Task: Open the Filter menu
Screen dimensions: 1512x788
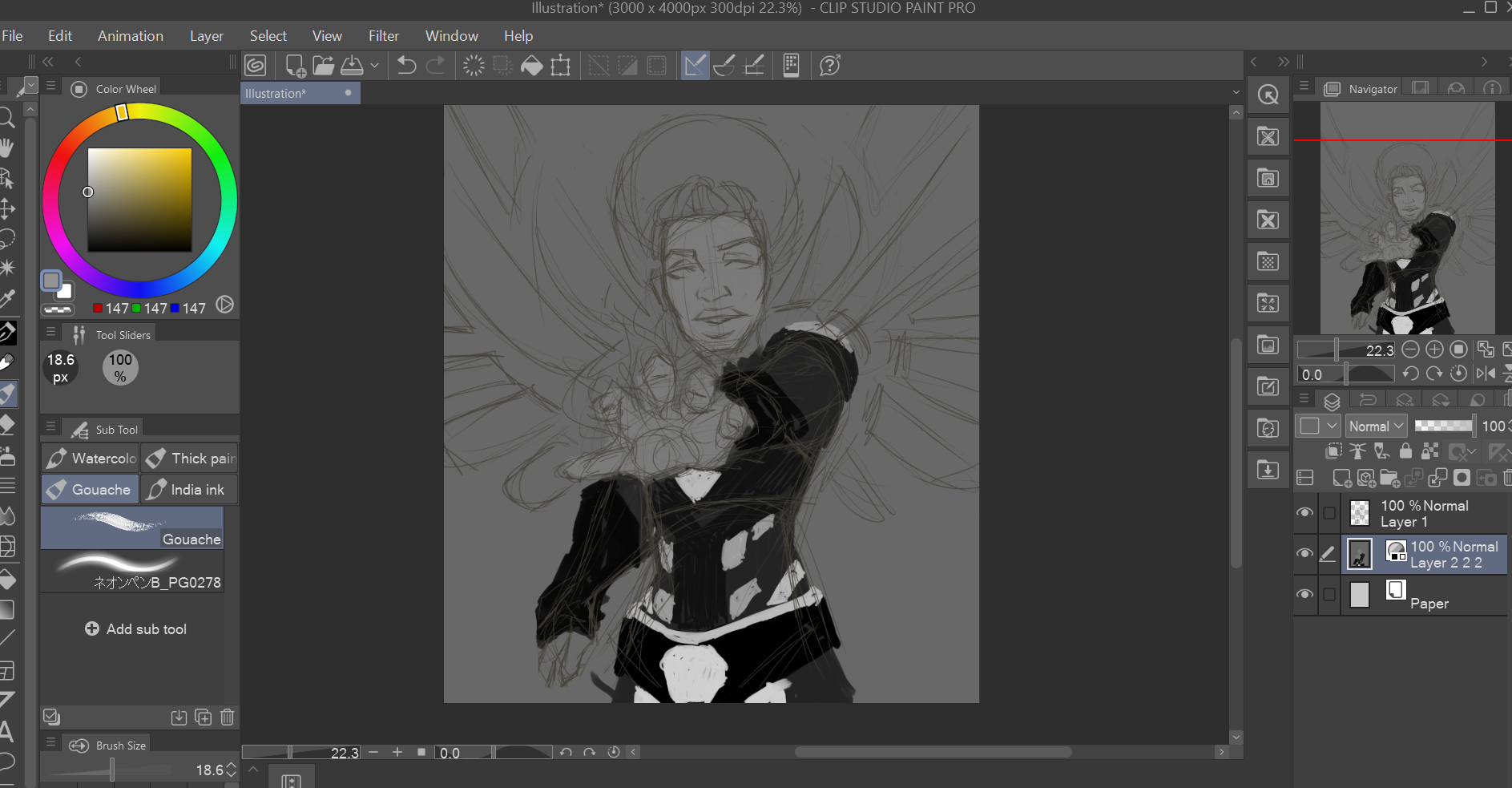Action: pos(383,36)
